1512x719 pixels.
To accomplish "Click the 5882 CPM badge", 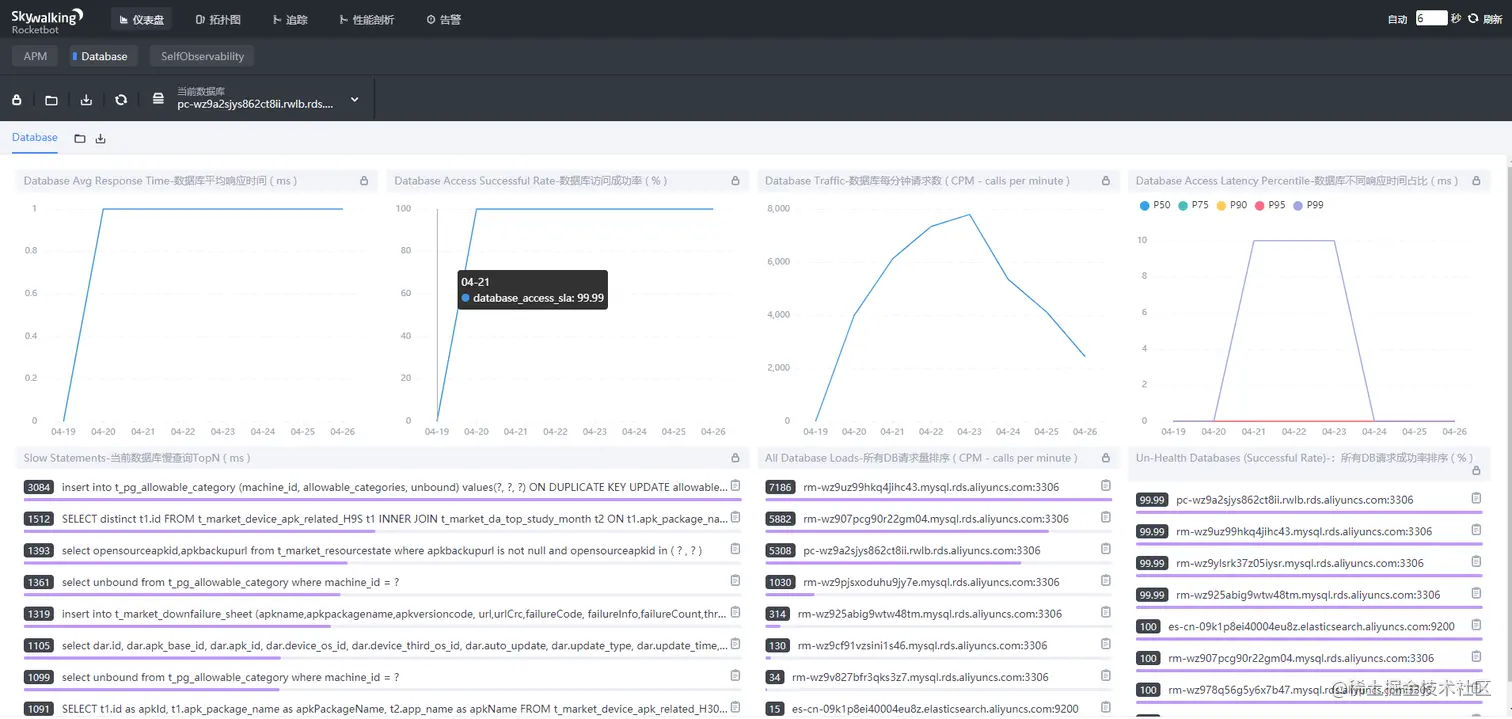I will pyautogui.click(x=780, y=519).
